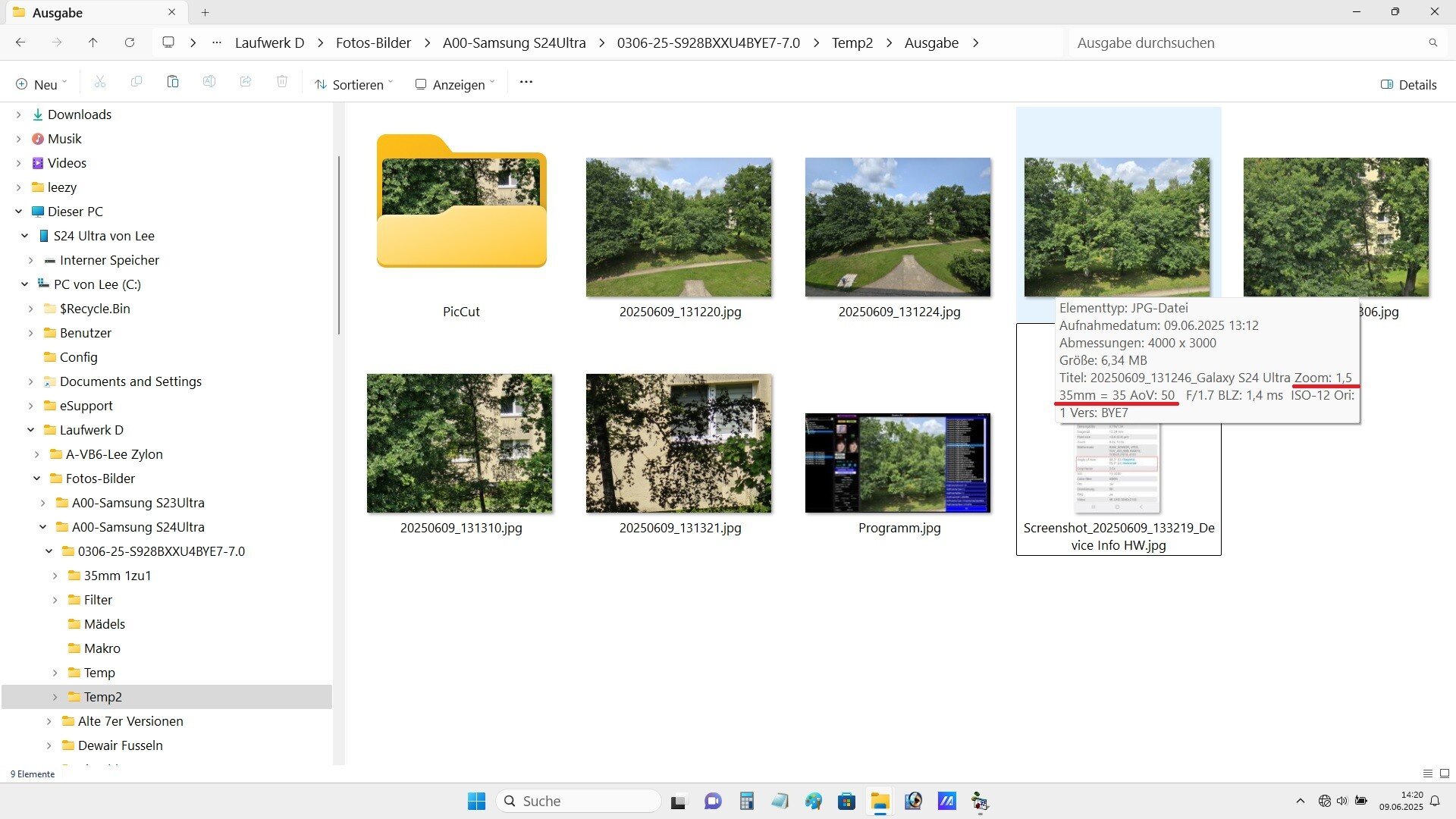
Task: Go up one folder level arrow
Action: (x=93, y=42)
